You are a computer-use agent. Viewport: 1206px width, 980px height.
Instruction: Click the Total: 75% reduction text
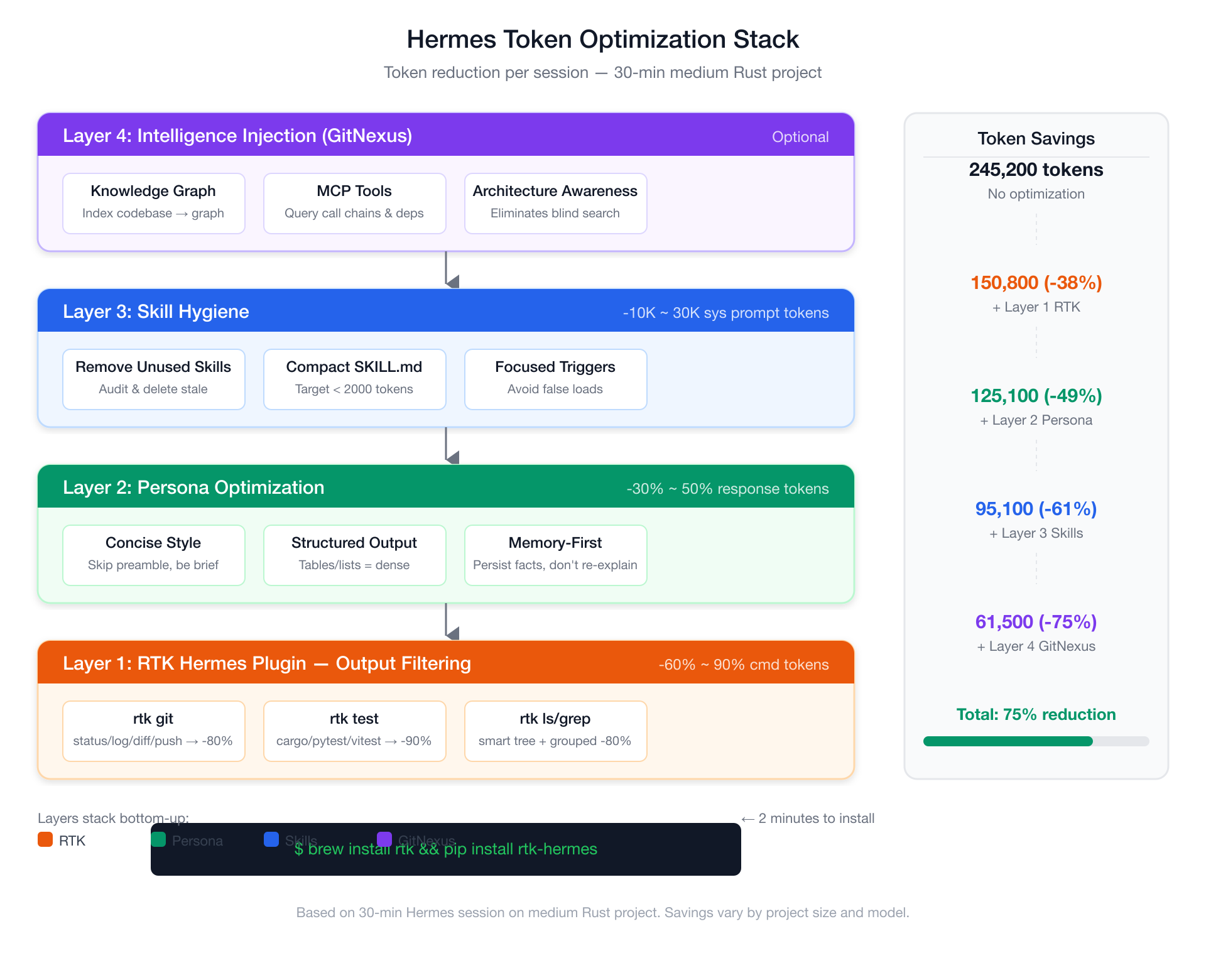tap(1036, 714)
